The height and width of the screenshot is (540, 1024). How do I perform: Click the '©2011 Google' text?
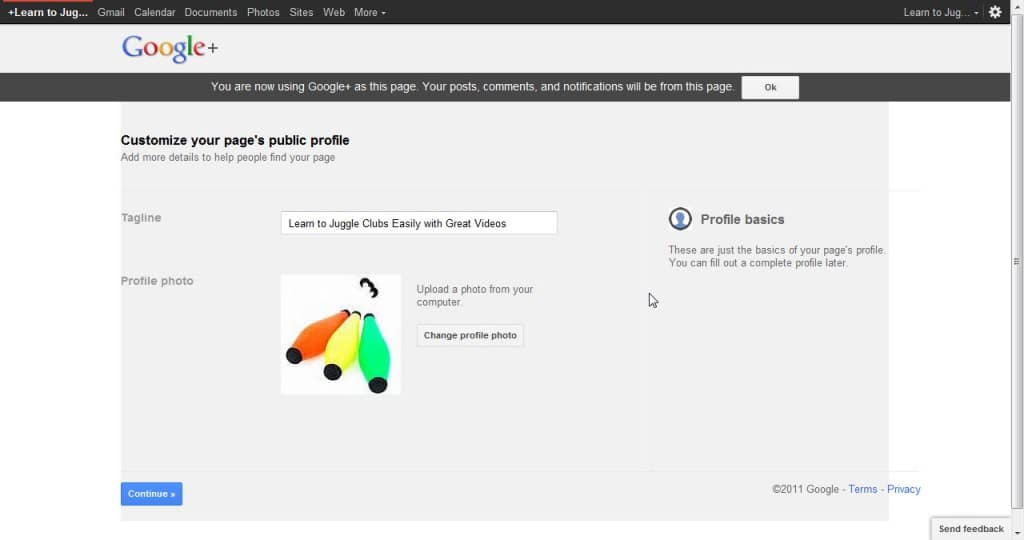[805, 489]
